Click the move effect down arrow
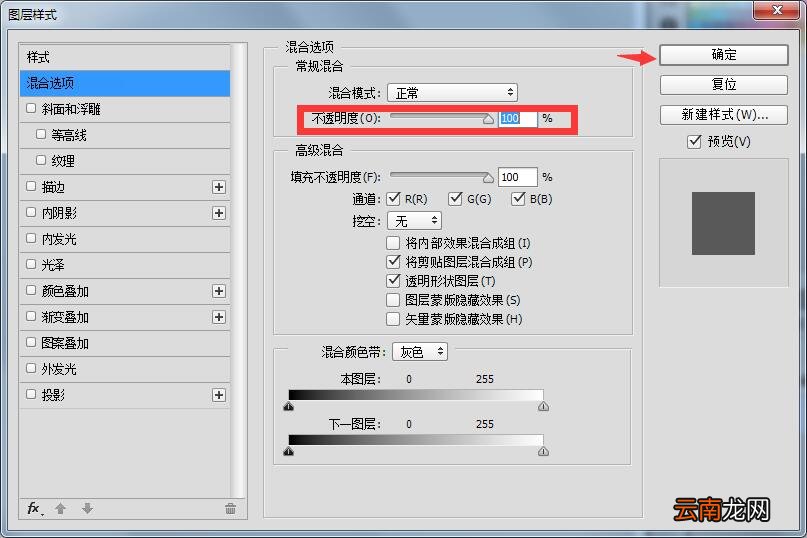Screen dimensions: 807x538 coord(87,509)
